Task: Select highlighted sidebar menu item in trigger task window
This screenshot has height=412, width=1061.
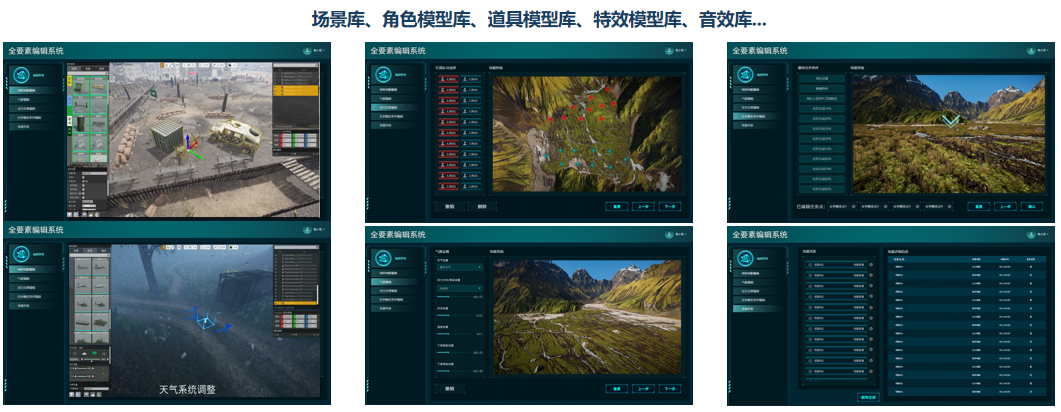Action: (x=756, y=116)
